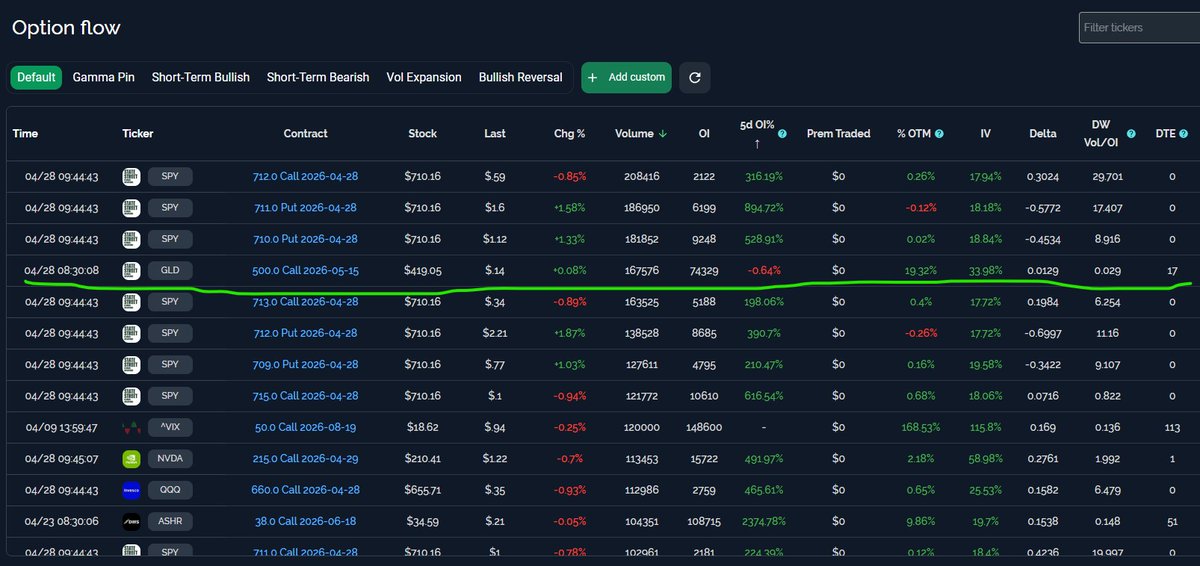Open the 712.0 Call 2026-04-28 contract link

pyautogui.click(x=305, y=176)
